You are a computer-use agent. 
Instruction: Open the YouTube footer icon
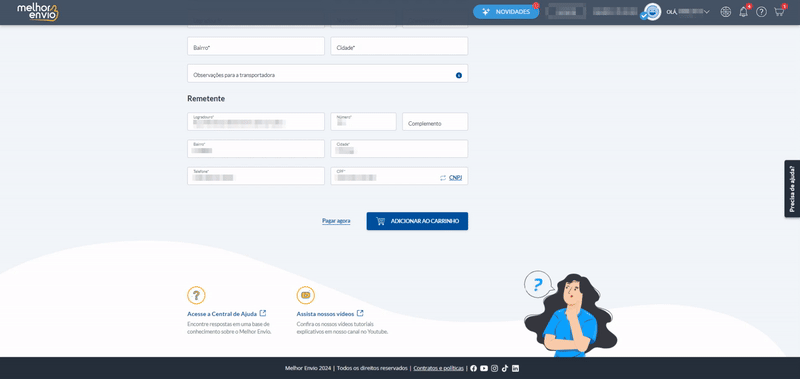(x=484, y=368)
